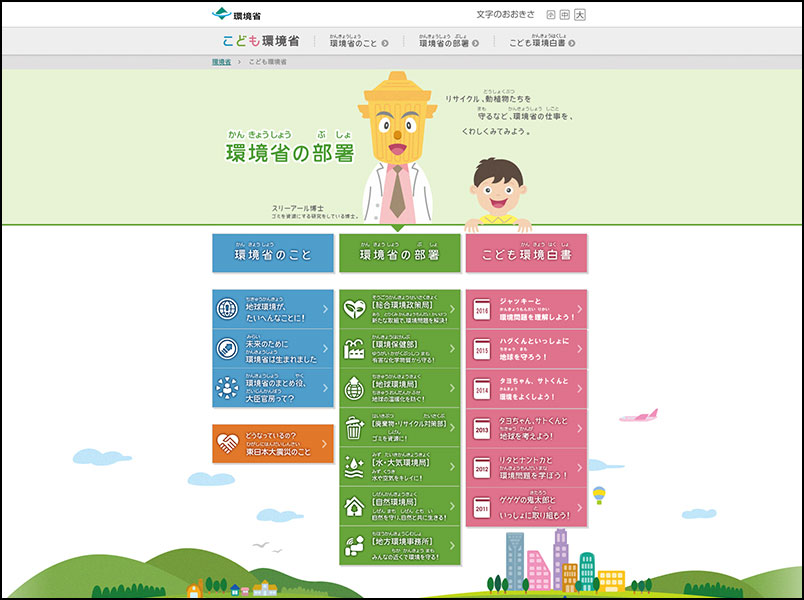Click the house tree icon for 自然環境局

[x=356, y=506]
